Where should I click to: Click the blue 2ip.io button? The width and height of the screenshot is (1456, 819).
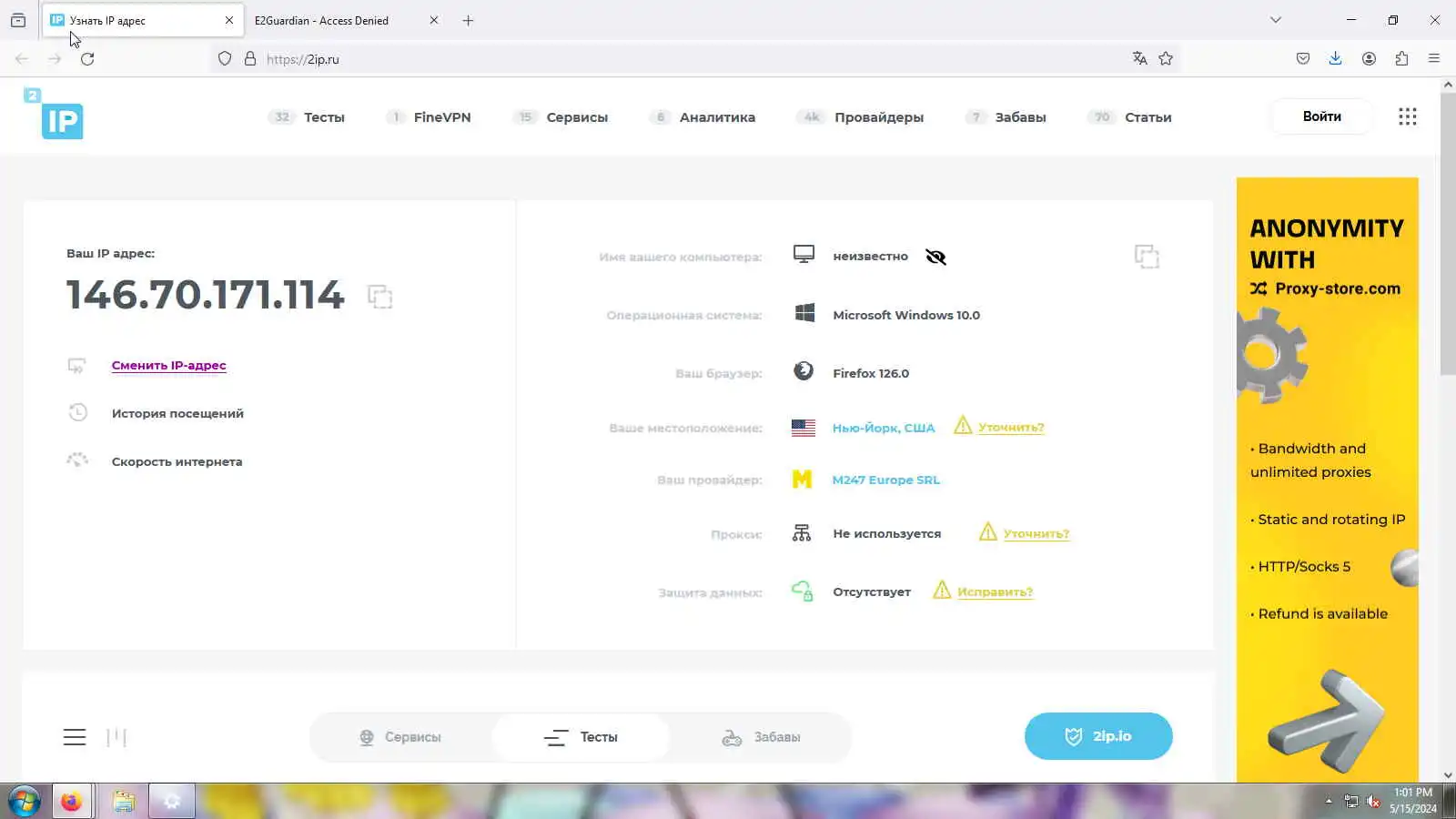tap(1098, 736)
